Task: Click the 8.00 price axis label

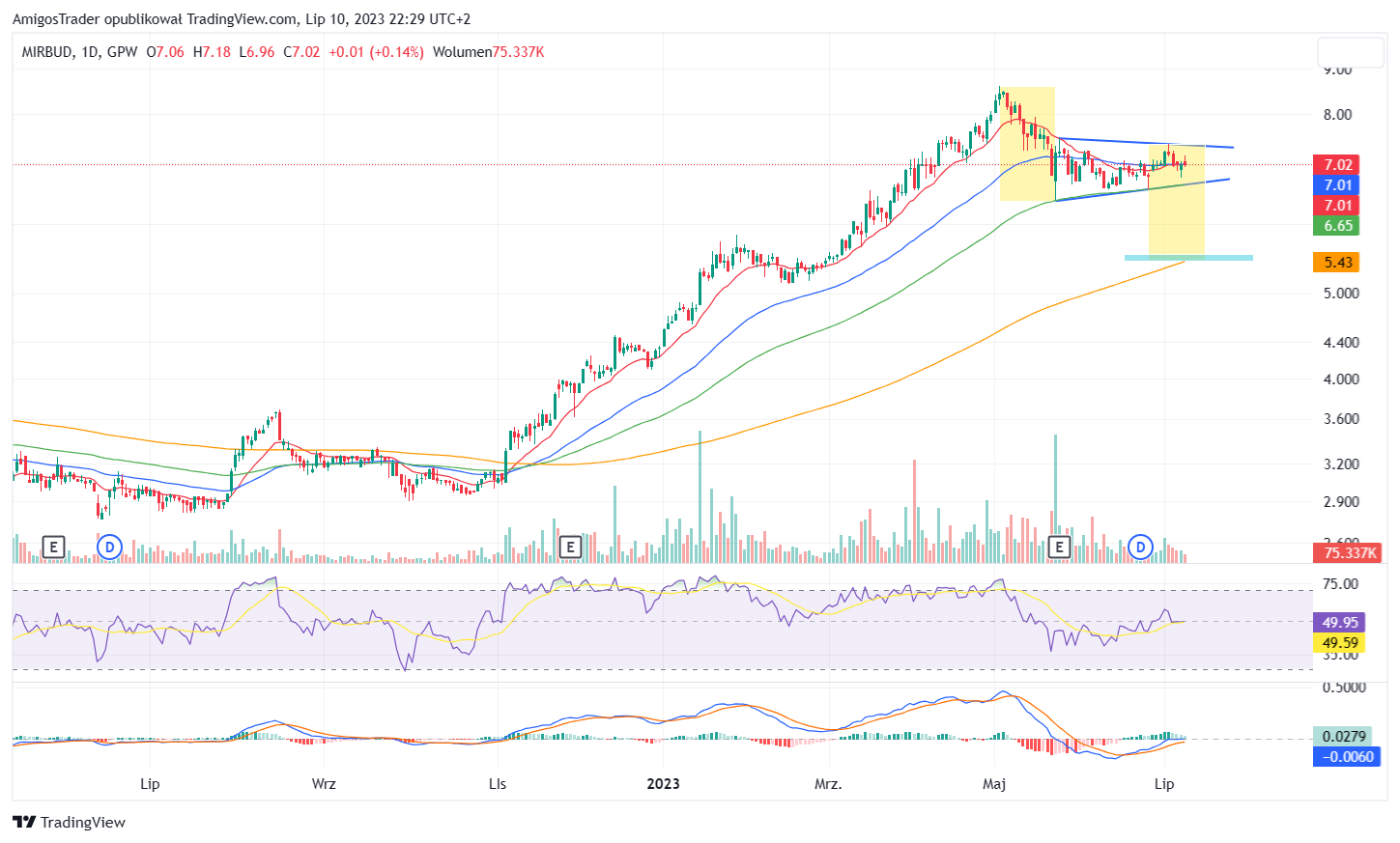Action: click(1338, 115)
